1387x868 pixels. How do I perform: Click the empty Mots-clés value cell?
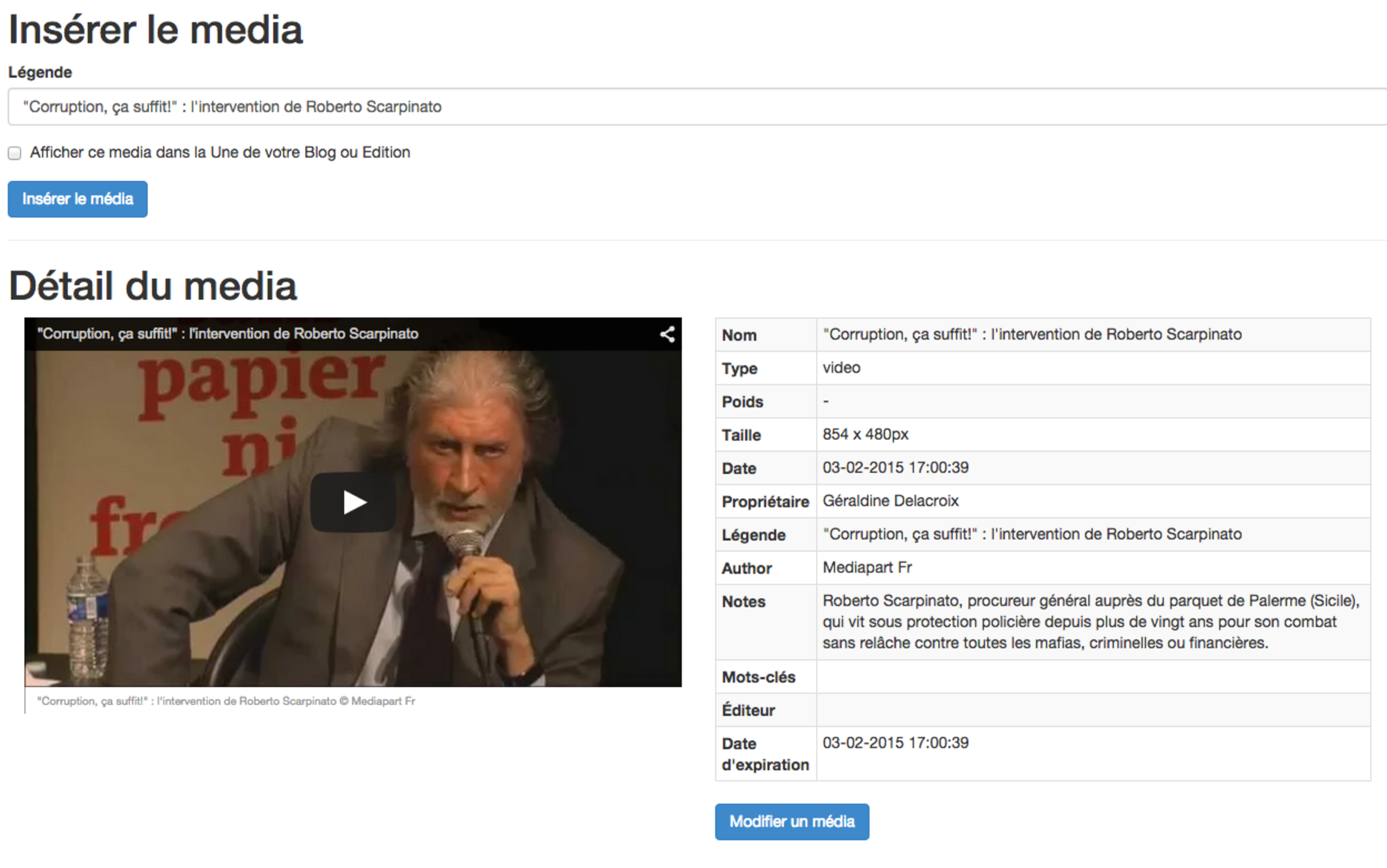[x=1093, y=677]
